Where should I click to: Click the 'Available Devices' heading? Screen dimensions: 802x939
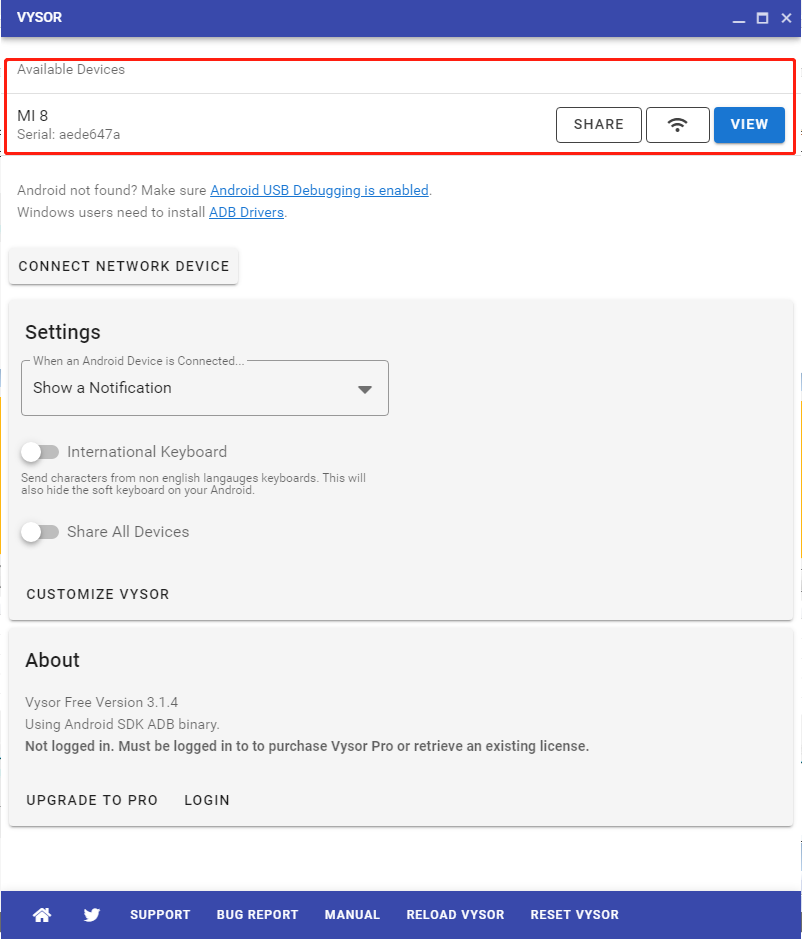pyautogui.click(x=71, y=69)
